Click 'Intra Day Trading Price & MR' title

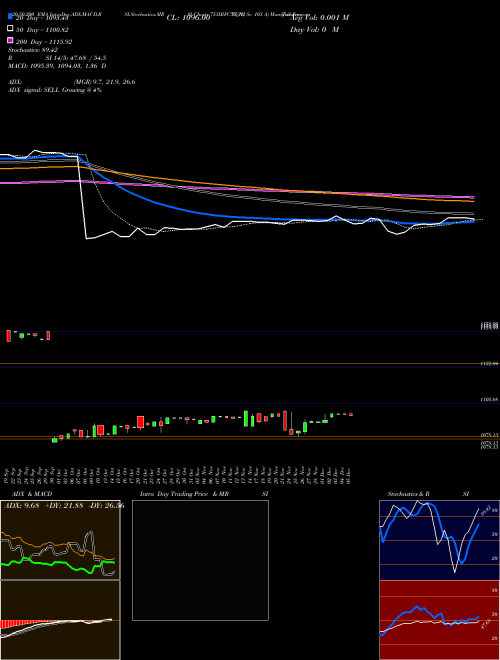click(x=184, y=494)
